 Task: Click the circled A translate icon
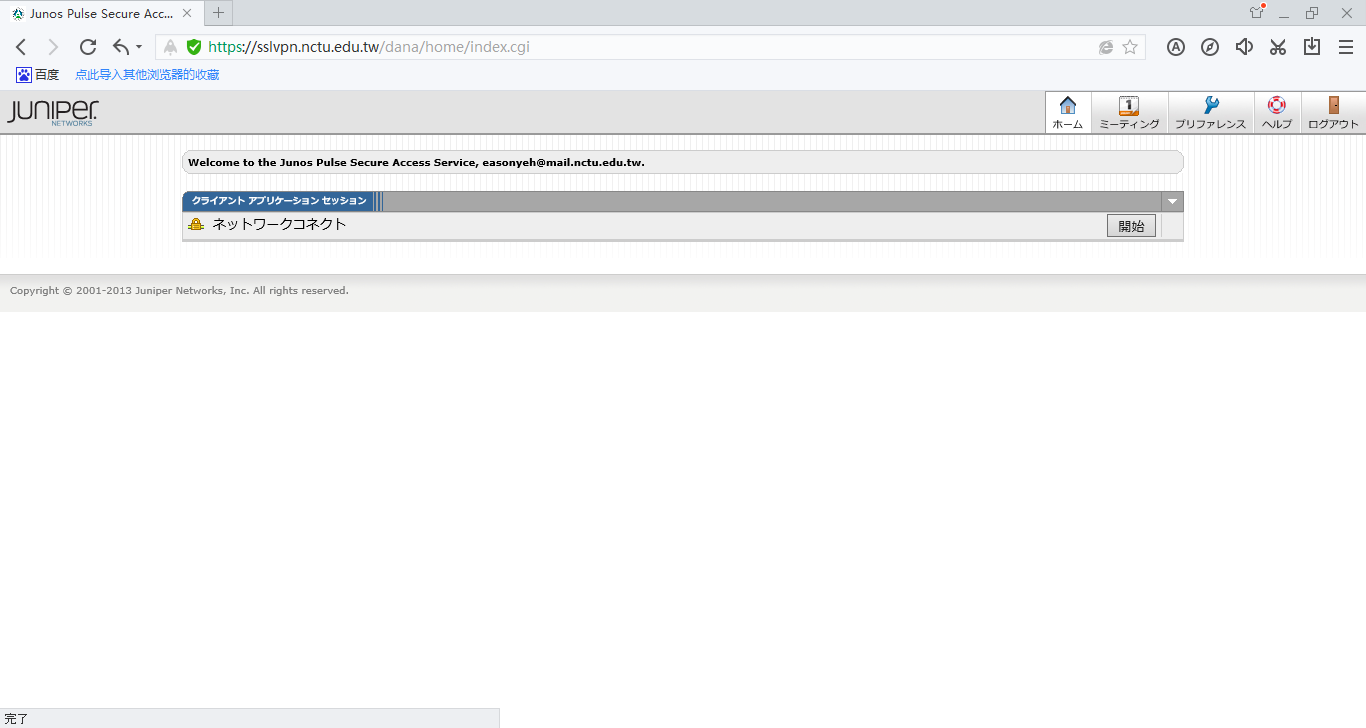click(x=1176, y=47)
